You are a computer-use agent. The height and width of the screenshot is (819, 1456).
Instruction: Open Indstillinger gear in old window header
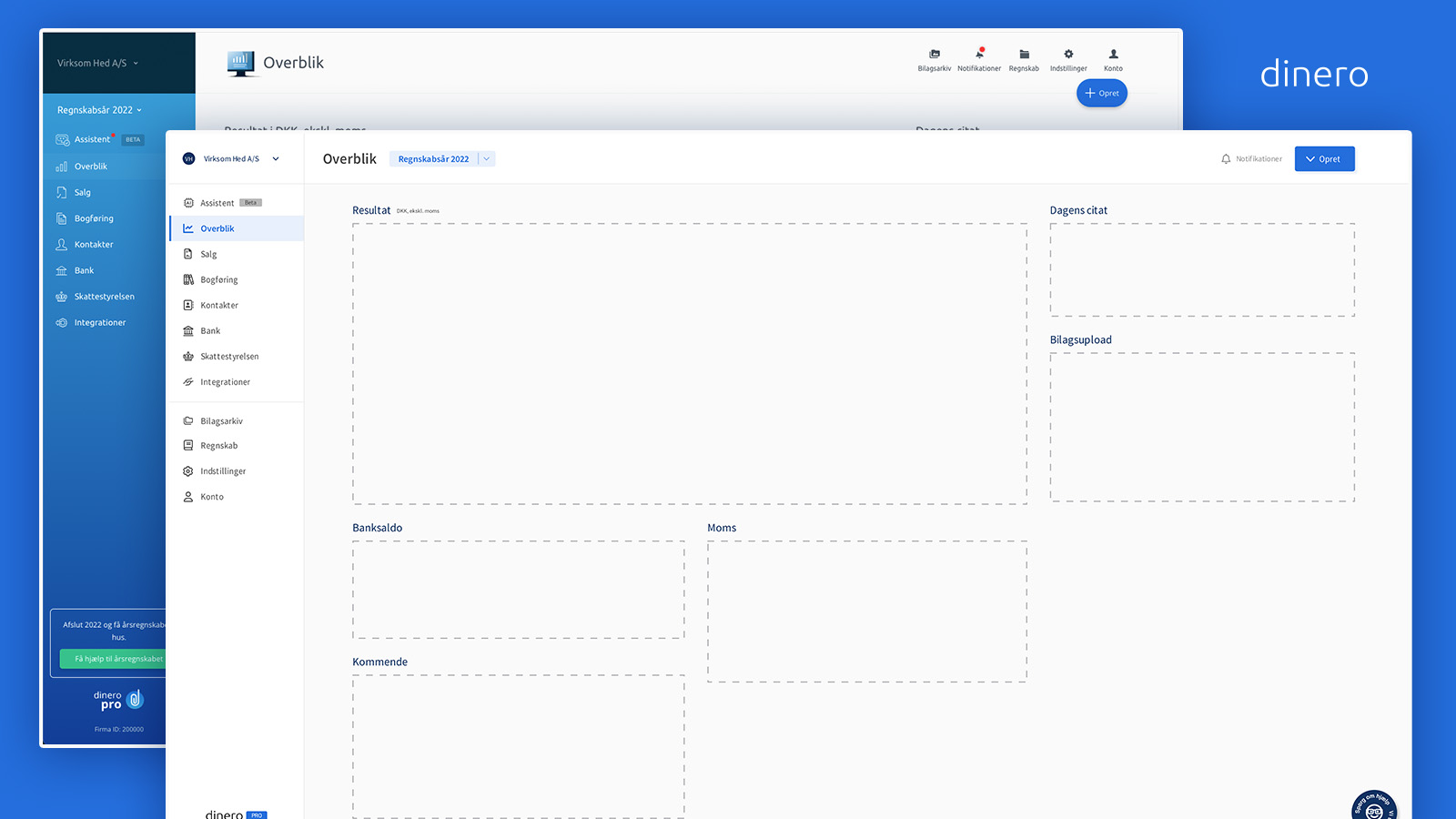1068,55
